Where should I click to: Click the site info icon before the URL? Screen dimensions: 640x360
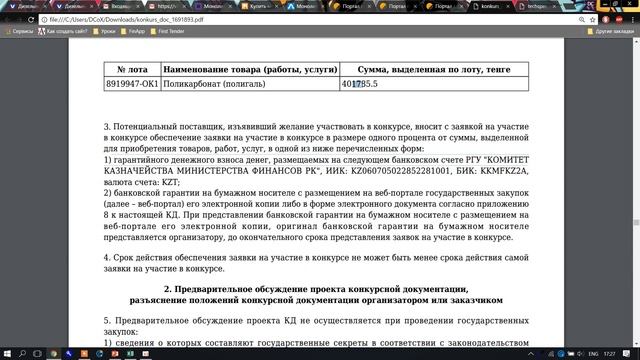(x=44, y=20)
